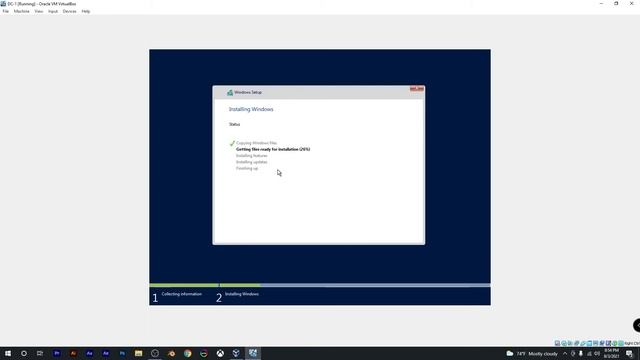This screenshot has height=360, width=640.
Task: Launch Blender from the taskbar
Action: pyautogui.click(x=171, y=353)
